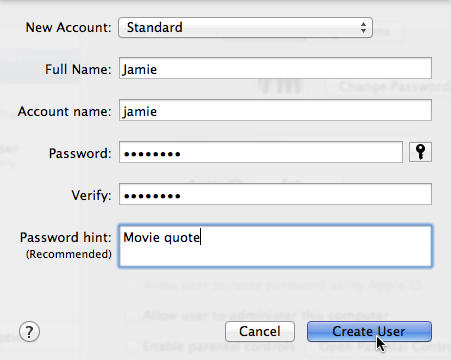Image resolution: width=451 pixels, height=360 pixels.
Task: Toggle the dimmed administer this computer checkbox
Action: [x=131, y=315]
